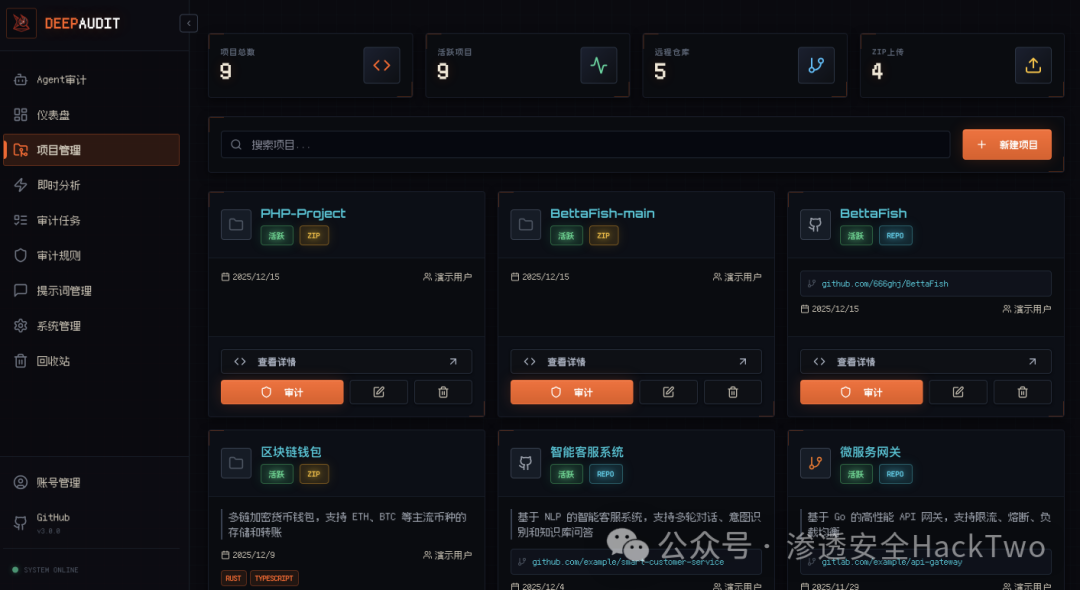Switch to 项目管理 in the sidebar
This screenshot has height=590, width=1080.
click(x=62, y=149)
